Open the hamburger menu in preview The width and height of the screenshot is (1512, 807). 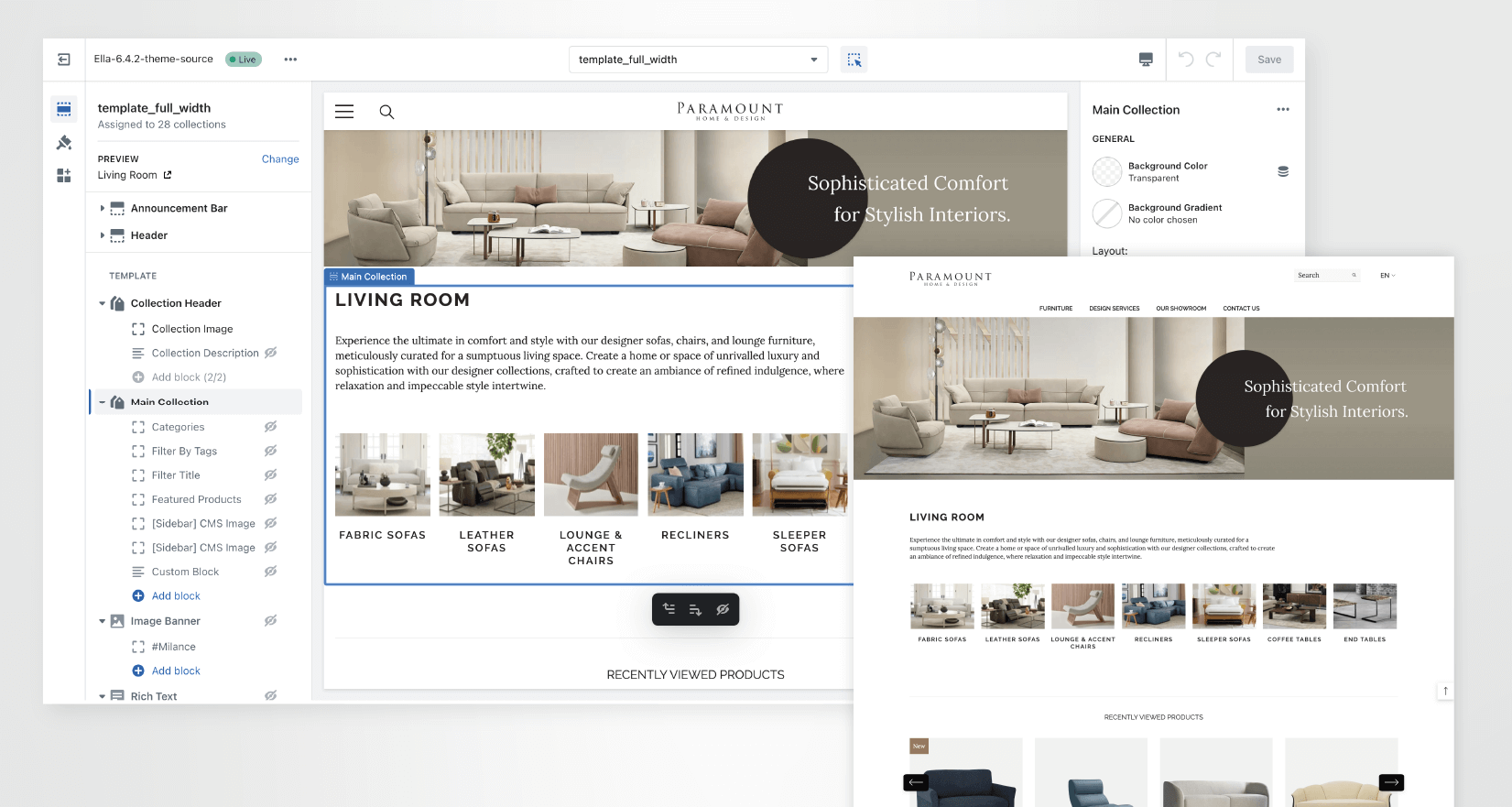[344, 112]
